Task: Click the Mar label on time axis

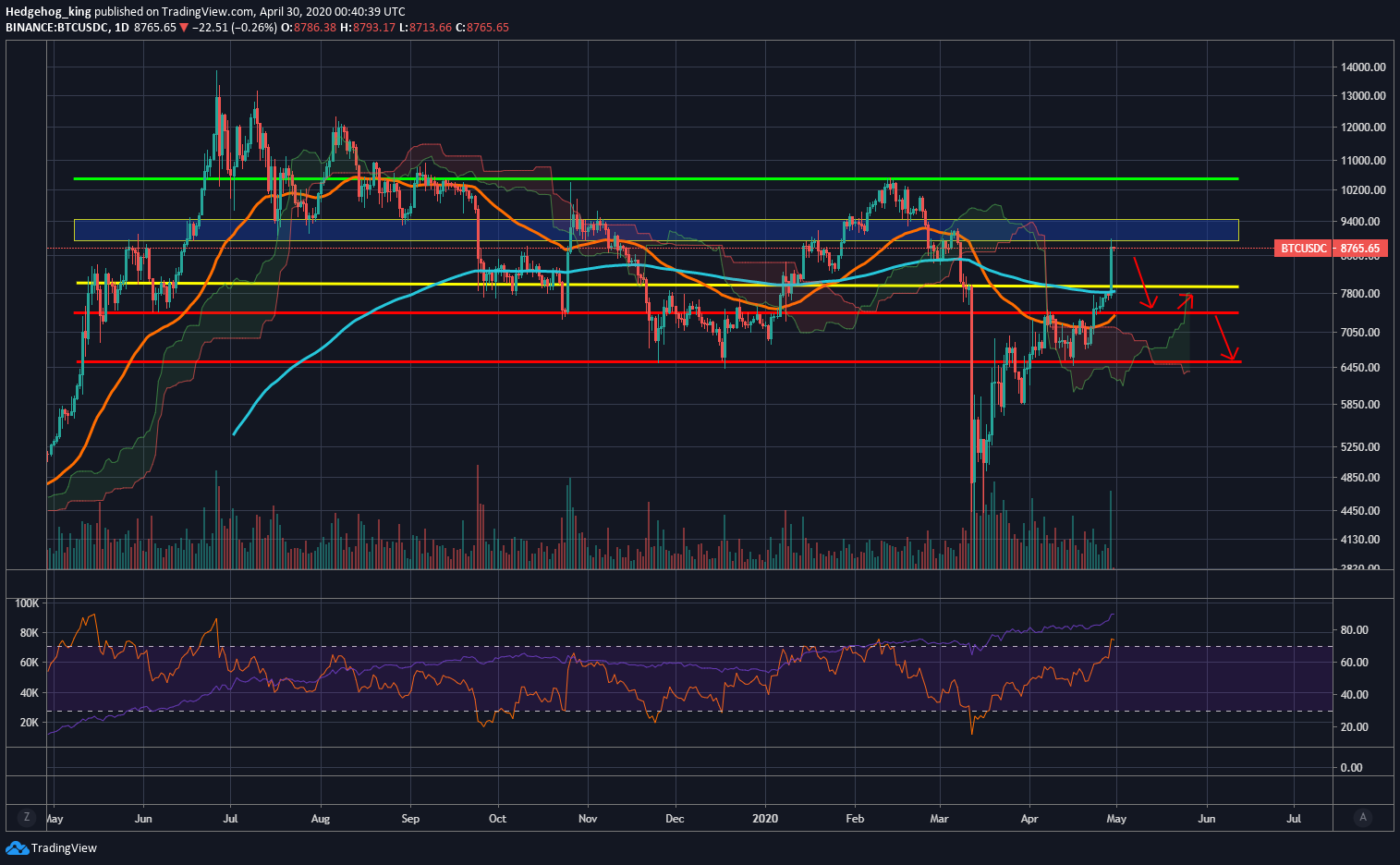Action: pyautogui.click(x=940, y=819)
